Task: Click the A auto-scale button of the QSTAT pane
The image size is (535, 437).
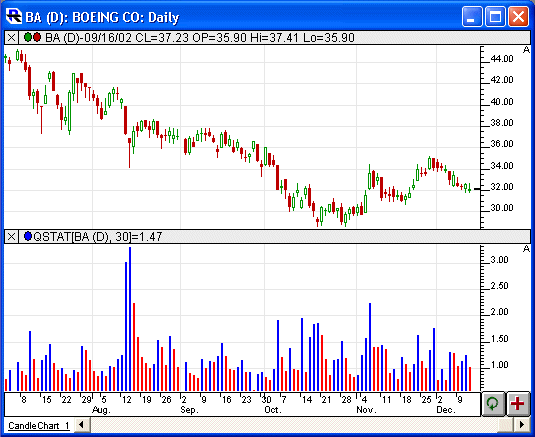Action: click(x=526, y=249)
